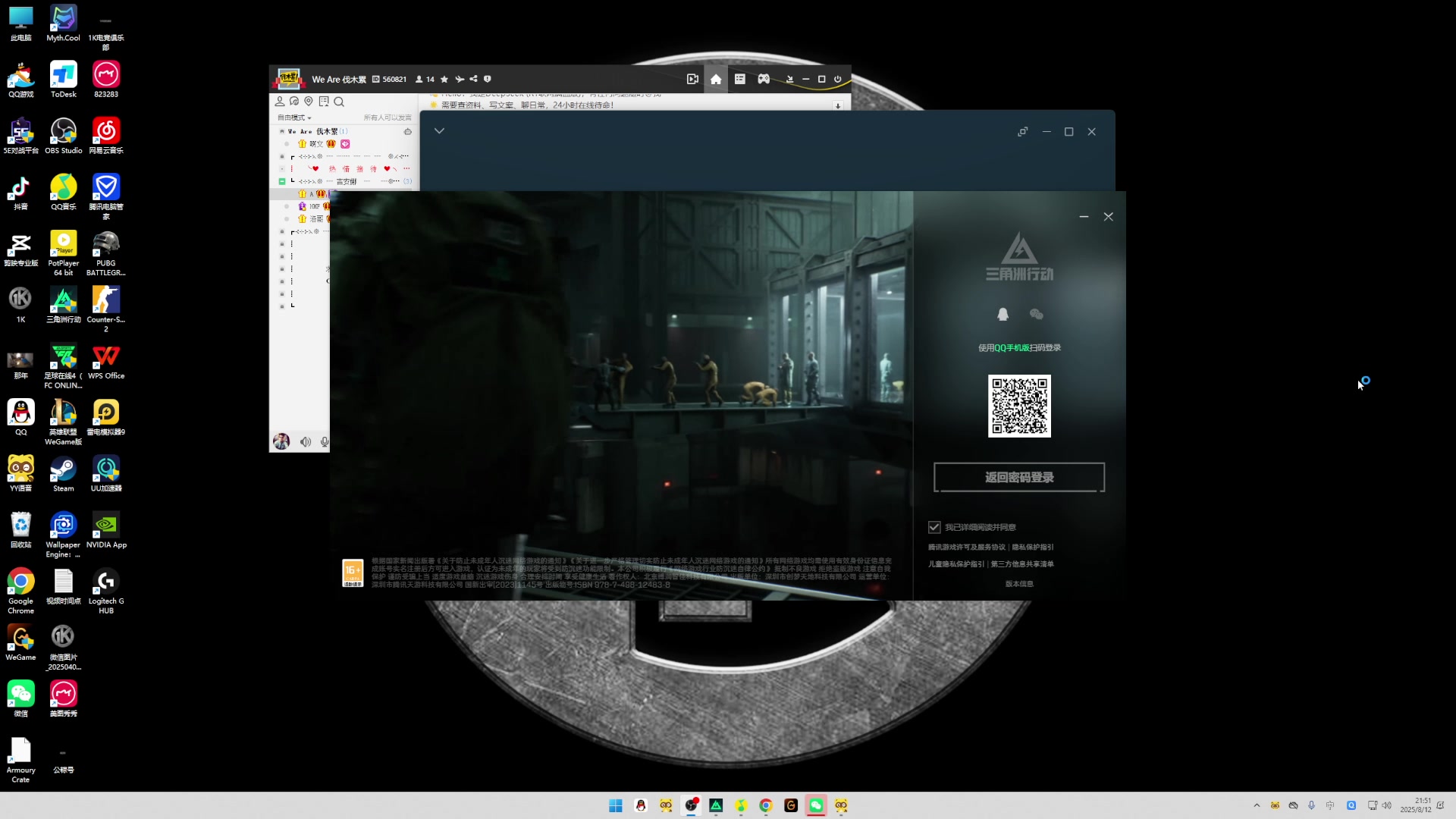This screenshot has height=819, width=1456.
Task: Click the robot icon beside root channel
Action: 408,131
